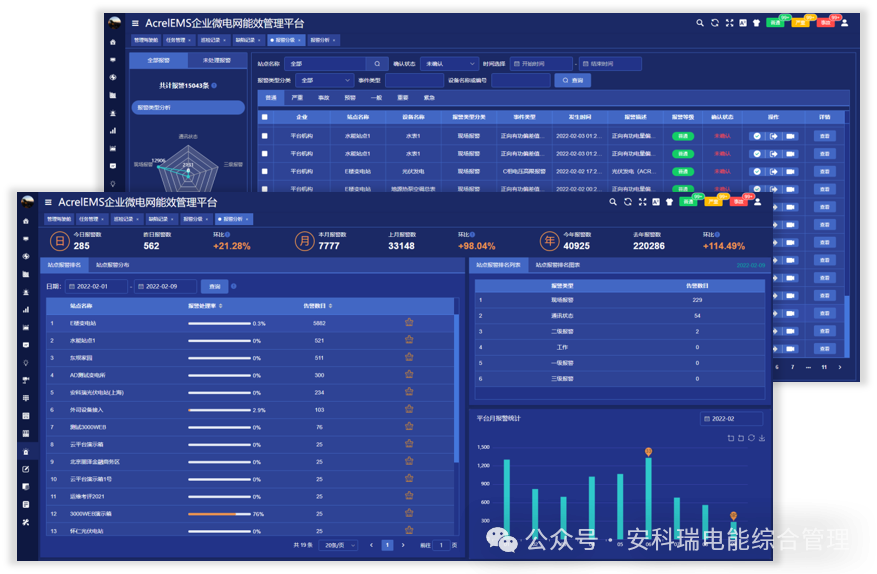Open start date picker 2022-02-01
The height and width of the screenshot is (574, 877).
click(96, 286)
